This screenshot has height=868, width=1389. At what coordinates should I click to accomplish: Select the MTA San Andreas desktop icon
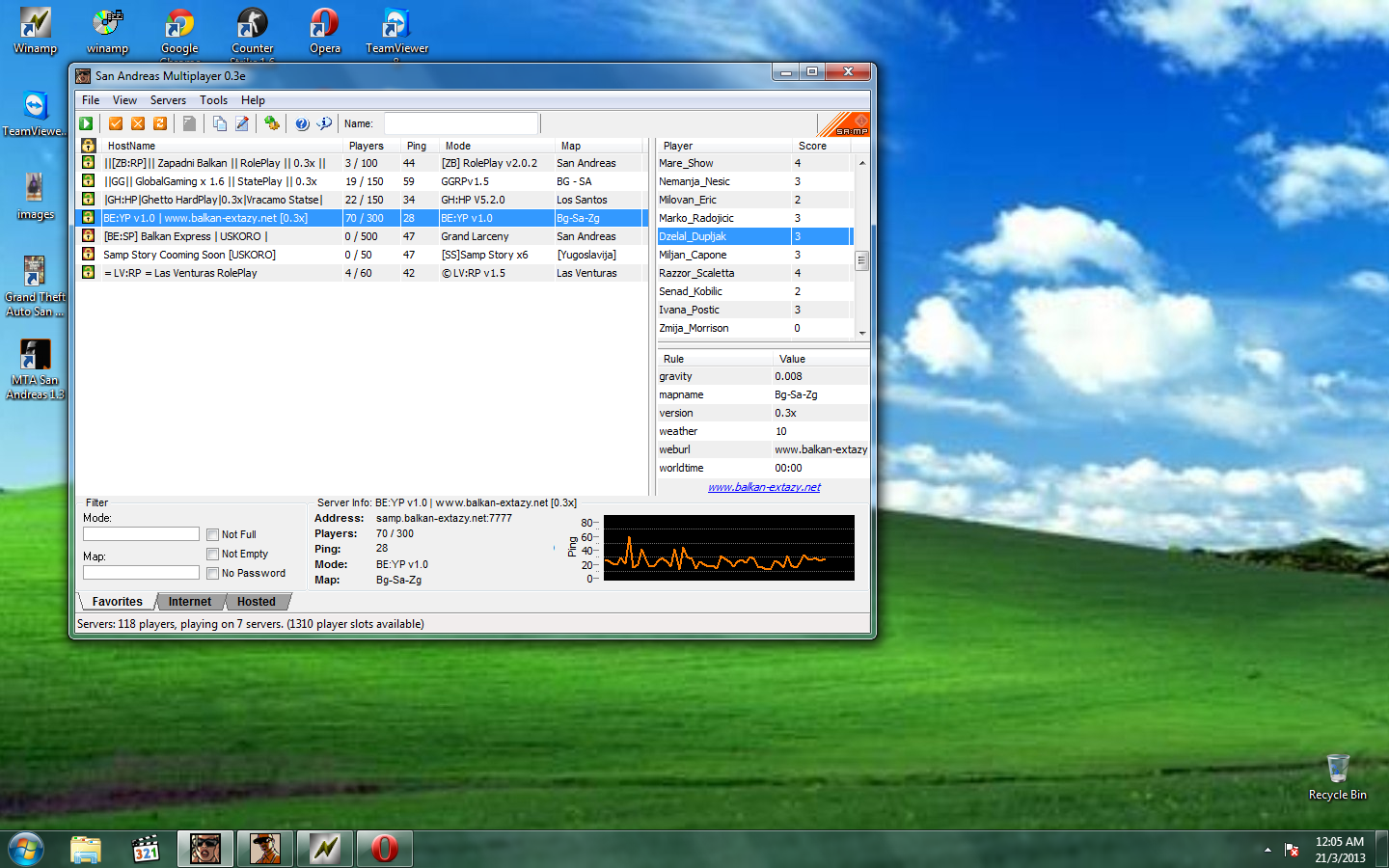[36, 369]
